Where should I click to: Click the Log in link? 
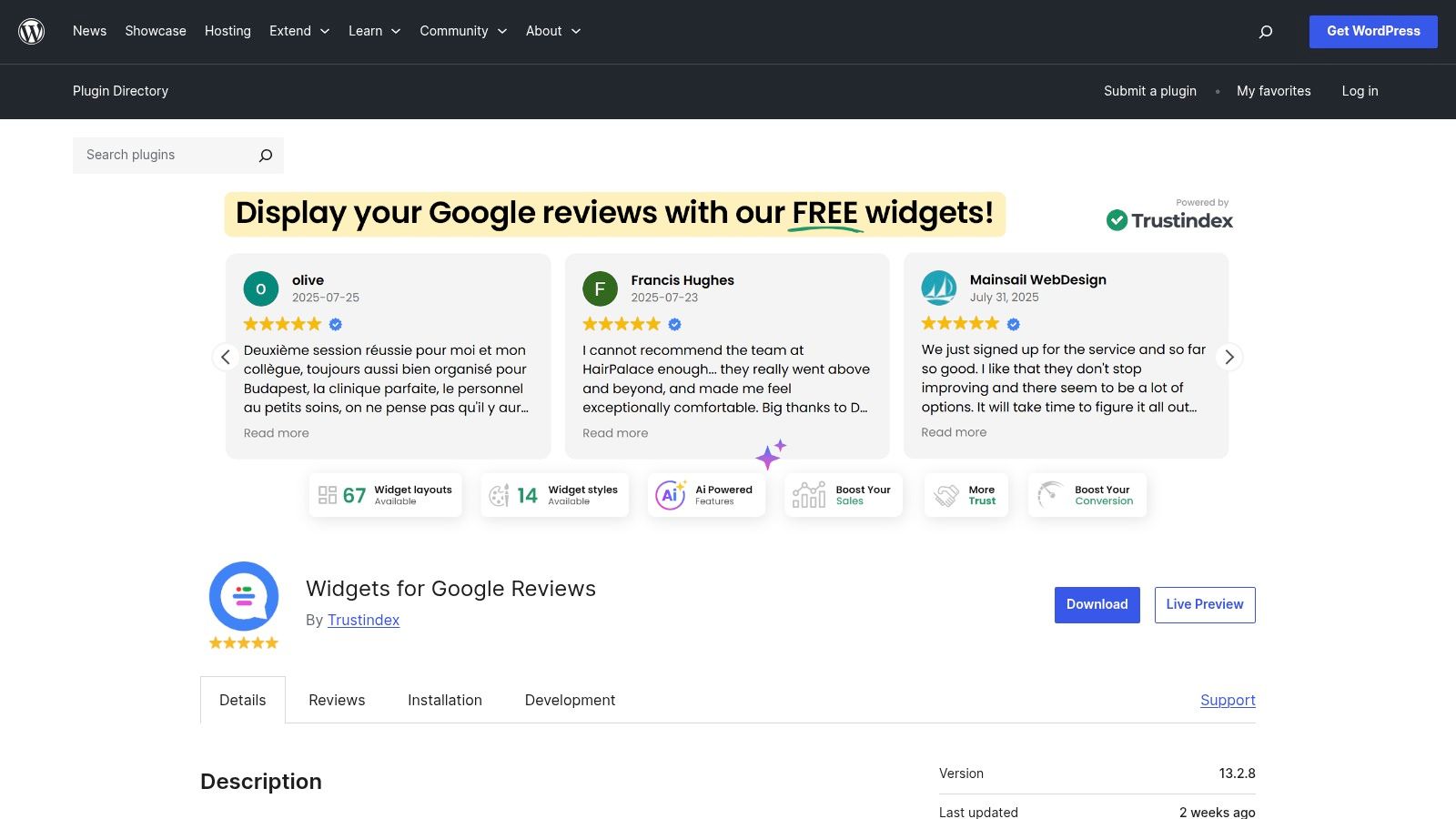[1360, 91]
